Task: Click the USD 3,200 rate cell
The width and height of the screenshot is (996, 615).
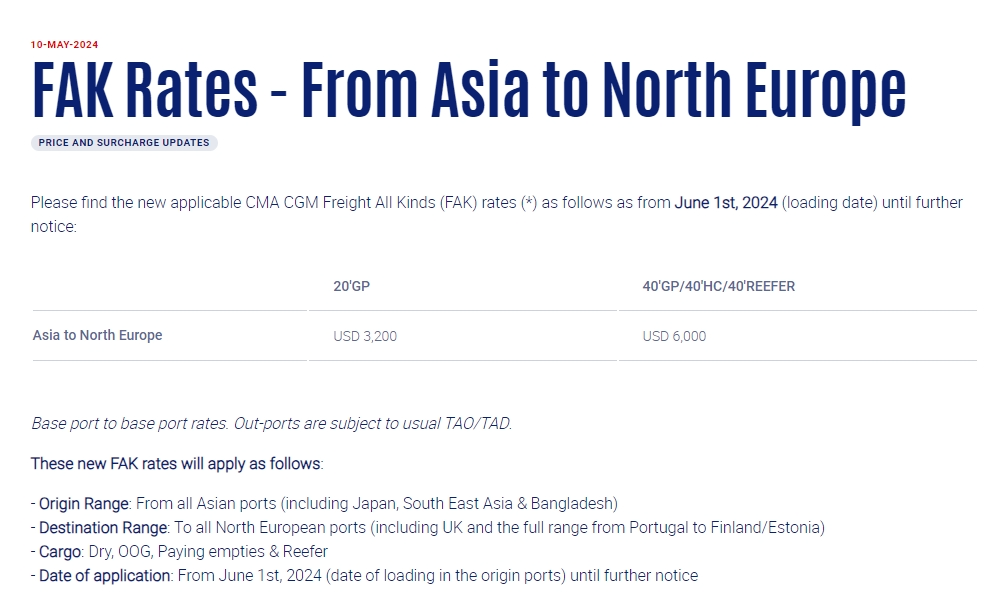Action: coord(365,337)
